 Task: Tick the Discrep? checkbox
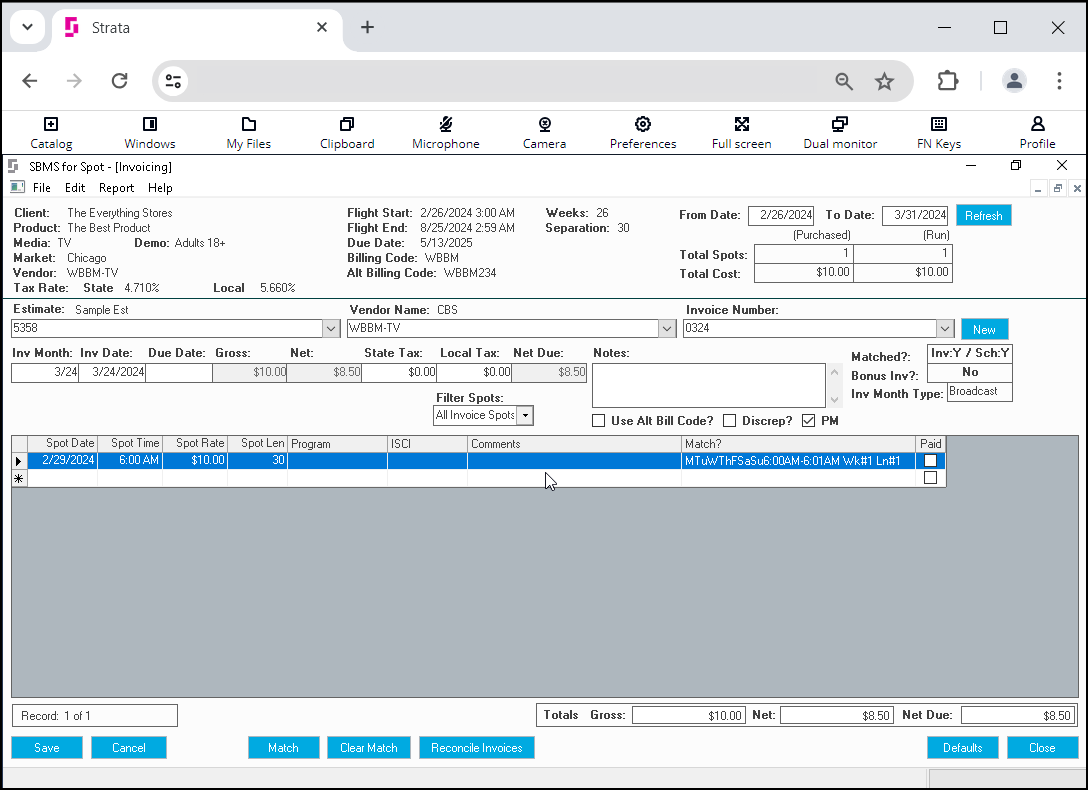pos(729,421)
